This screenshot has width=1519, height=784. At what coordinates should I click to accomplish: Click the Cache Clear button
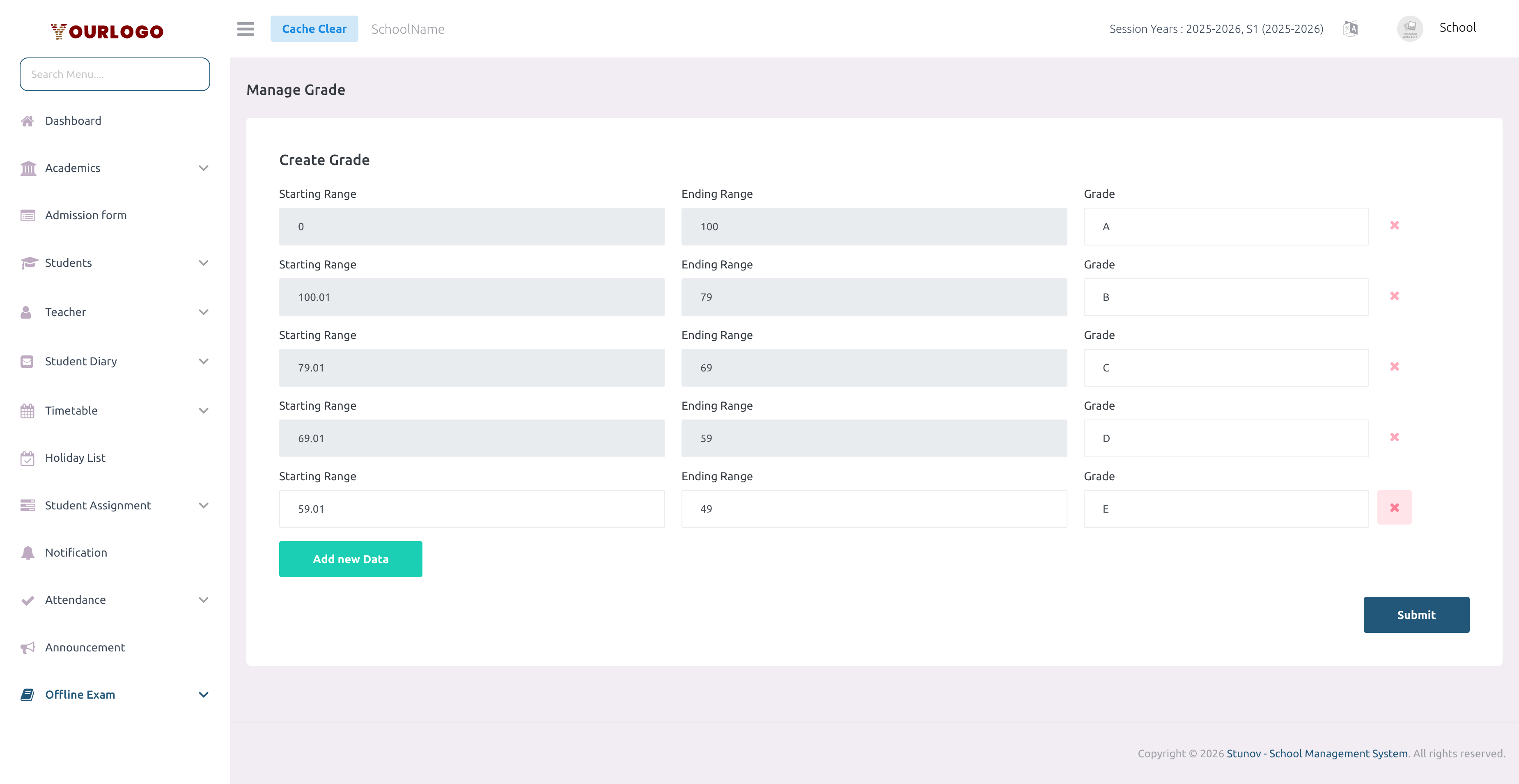[314, 29]
